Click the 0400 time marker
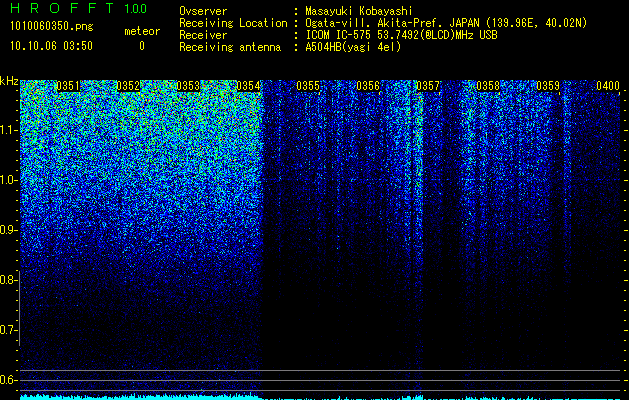The width and height of the screenshot is (629, 400). 608,86
